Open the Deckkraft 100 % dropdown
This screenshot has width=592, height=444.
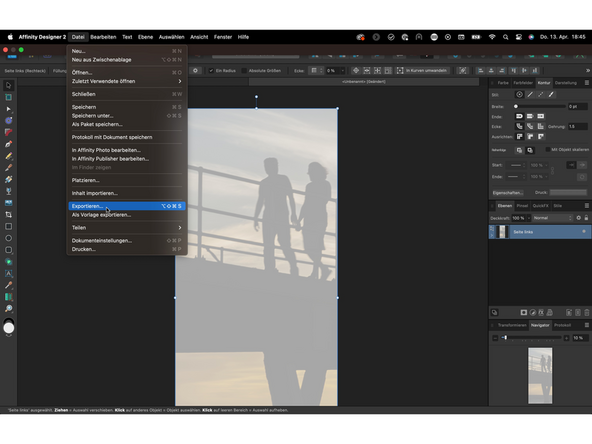529,218
